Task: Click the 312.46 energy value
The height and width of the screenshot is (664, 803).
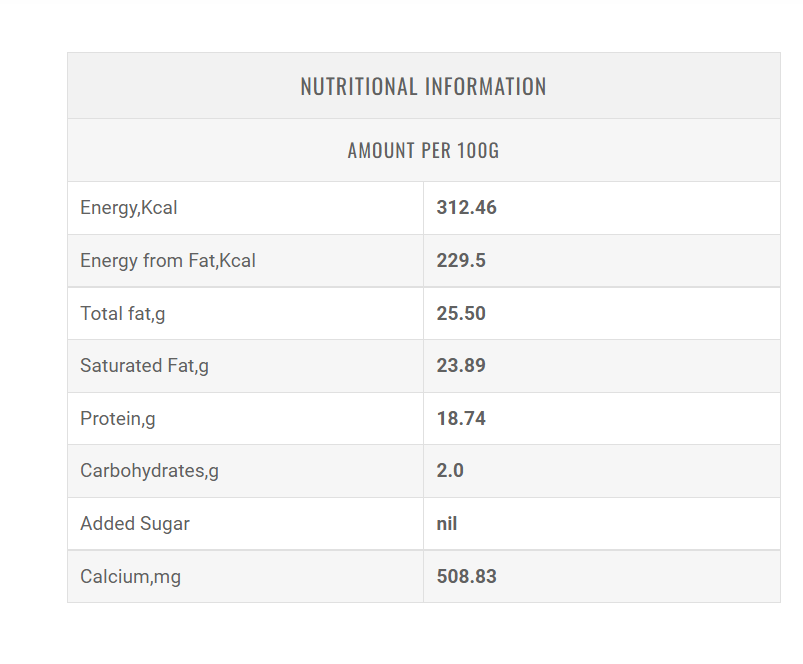Action: [x=467, y=208]
